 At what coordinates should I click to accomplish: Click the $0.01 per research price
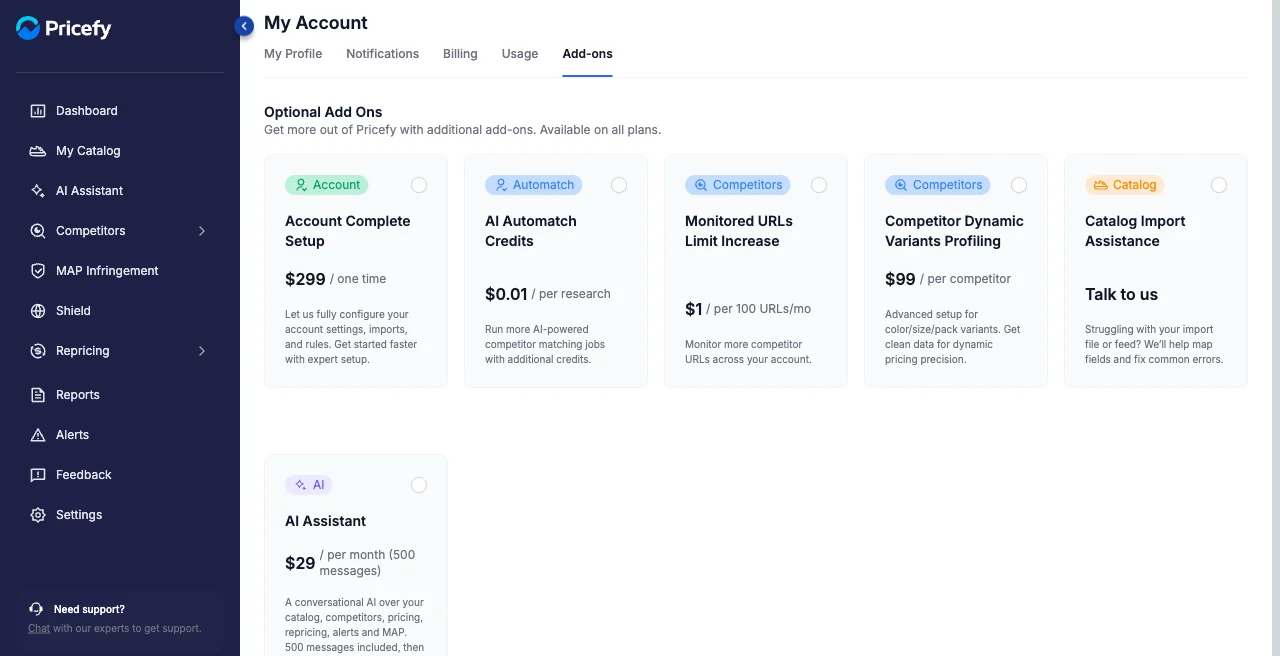pyautogui.click(x=548, y=294)
